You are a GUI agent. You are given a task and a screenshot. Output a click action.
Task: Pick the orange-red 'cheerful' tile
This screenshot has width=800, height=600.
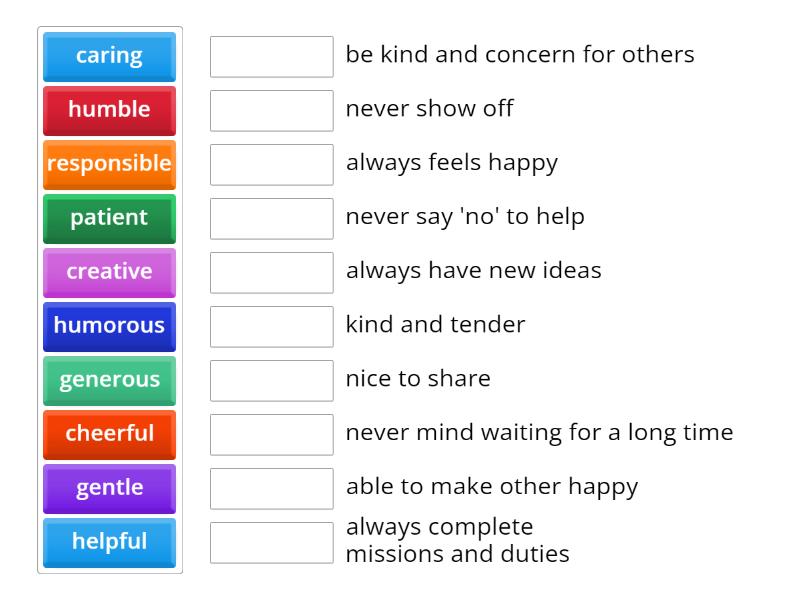[109, 434]
